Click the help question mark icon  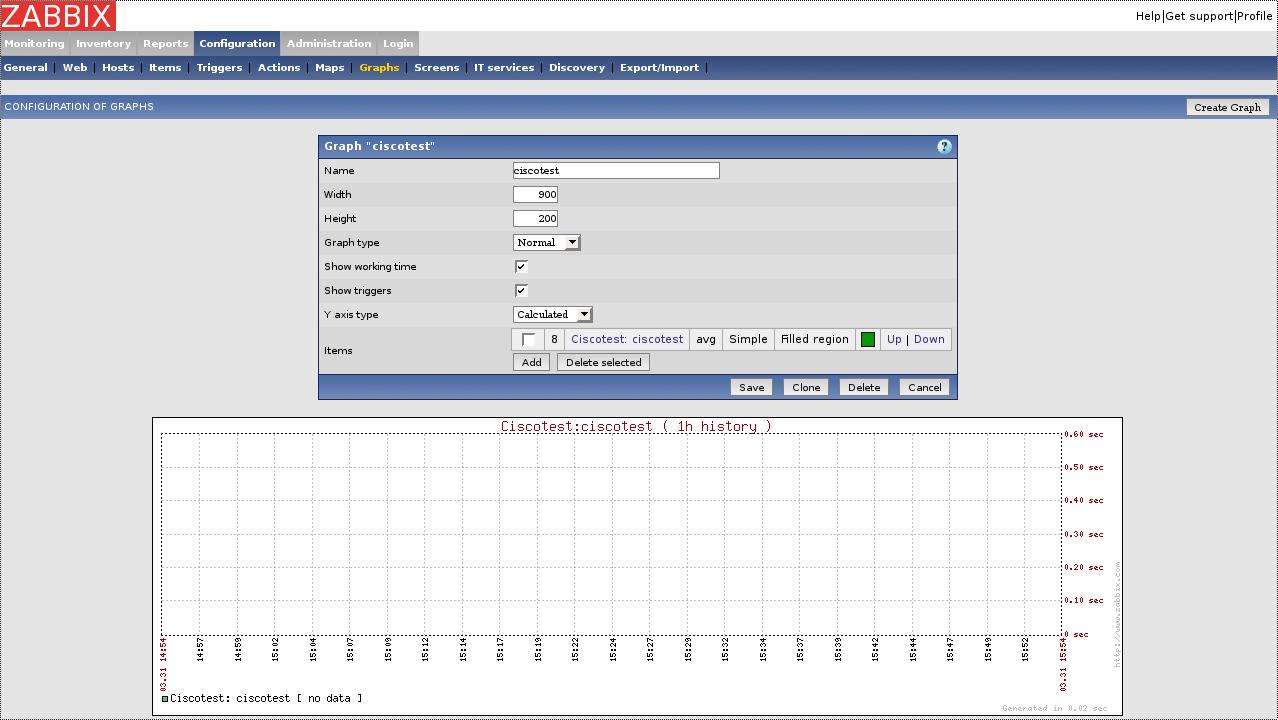944,147
